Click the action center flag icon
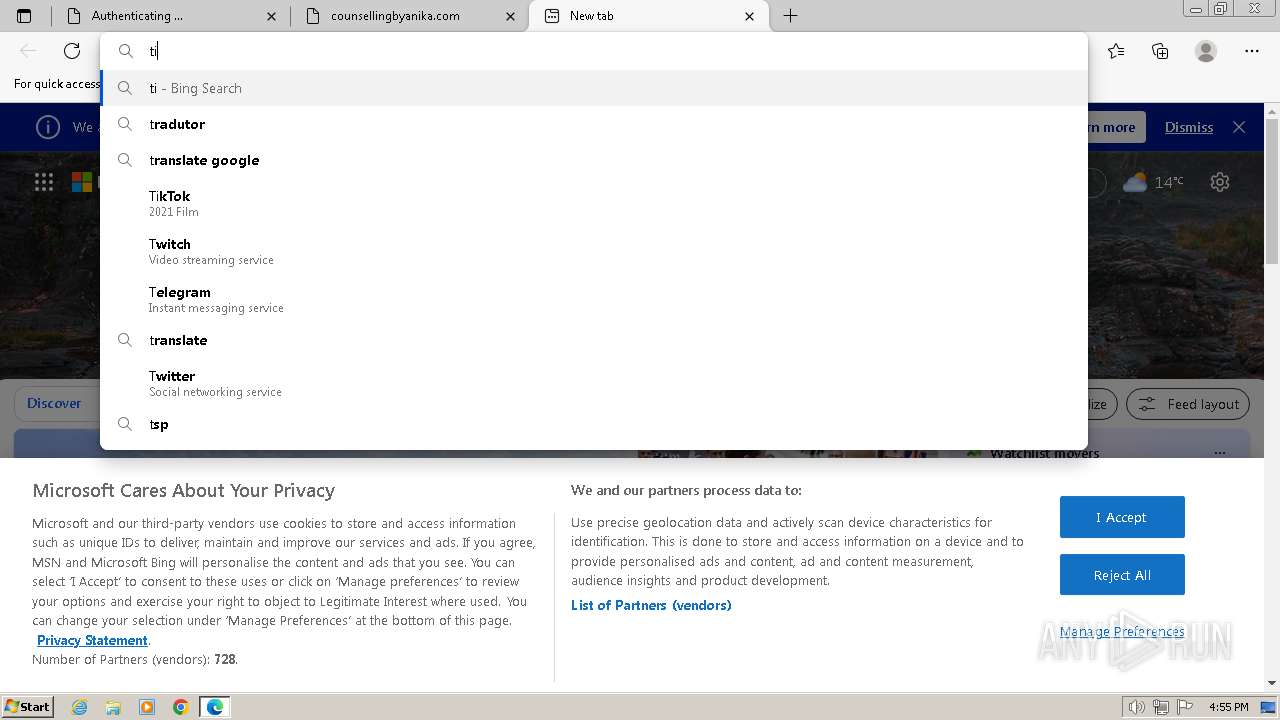Image resolution: width=1280 pixels, height=720 pixels. (x=1185, y=707)
